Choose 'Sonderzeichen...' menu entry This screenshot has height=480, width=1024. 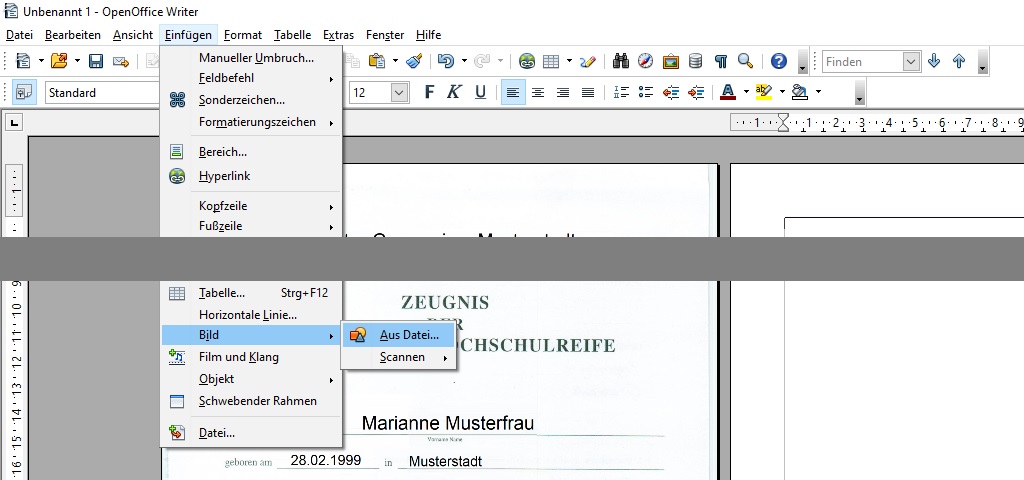[241, 100]
